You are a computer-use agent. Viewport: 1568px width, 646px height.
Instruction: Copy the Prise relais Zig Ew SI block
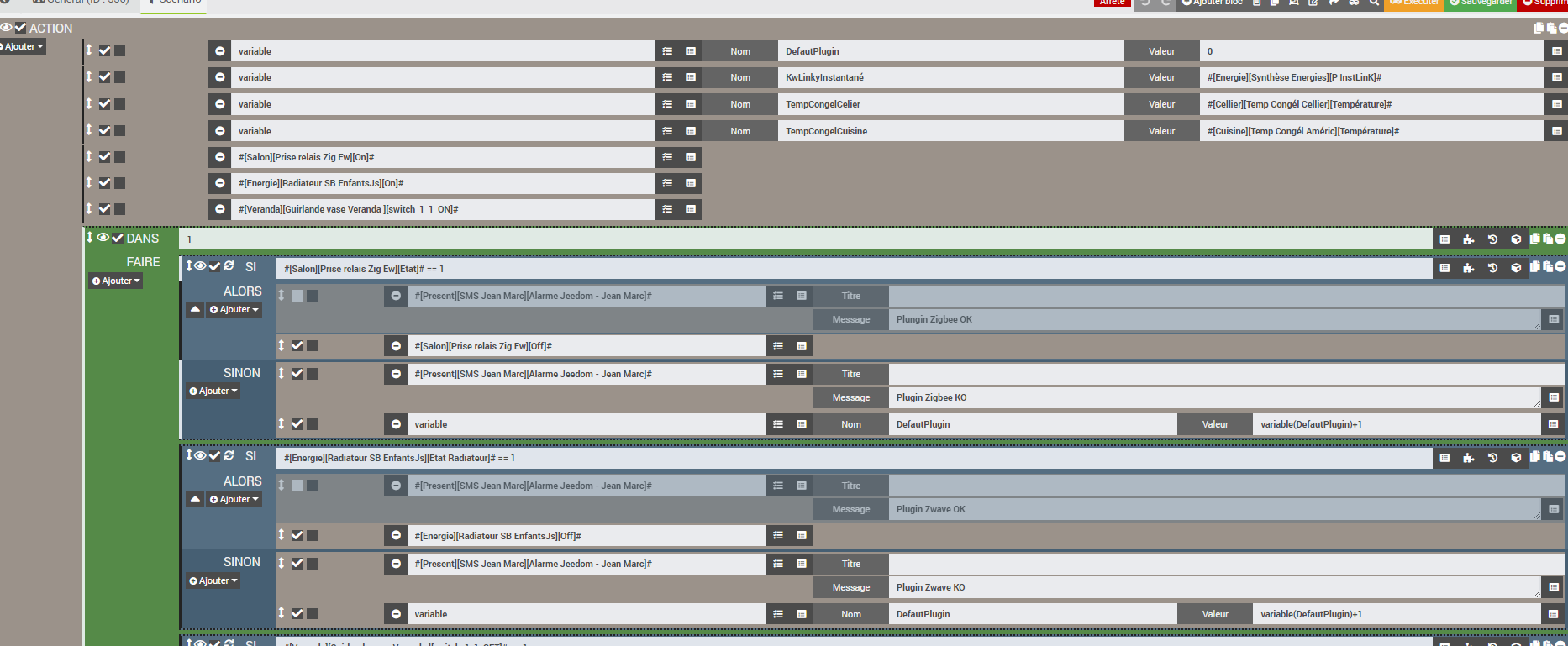pyautogui.click(x=1535, y=267)
